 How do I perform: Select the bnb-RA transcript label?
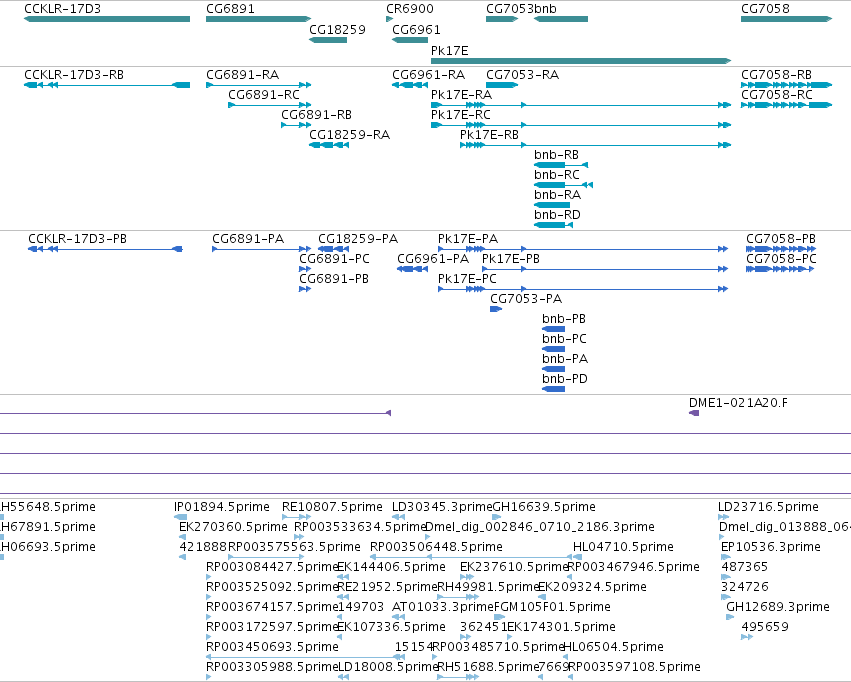pyautogui.click(x=557, y=195)
